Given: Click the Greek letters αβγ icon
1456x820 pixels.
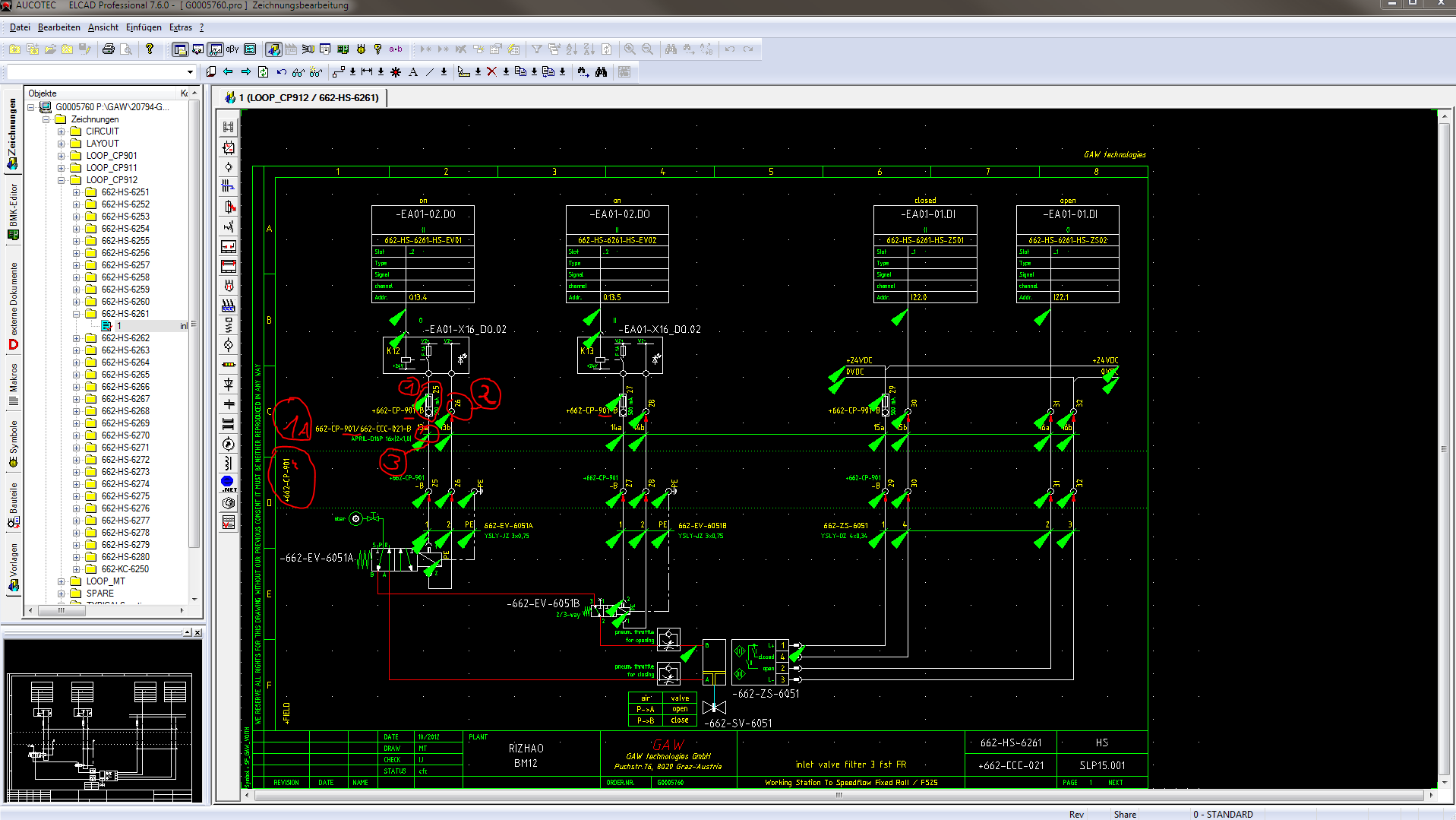Looking at the screenshot, I should point(232,49).
